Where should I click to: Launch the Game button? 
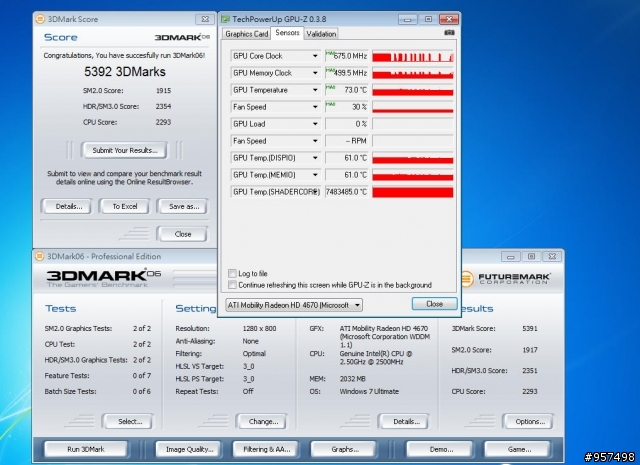coord(519,449)
